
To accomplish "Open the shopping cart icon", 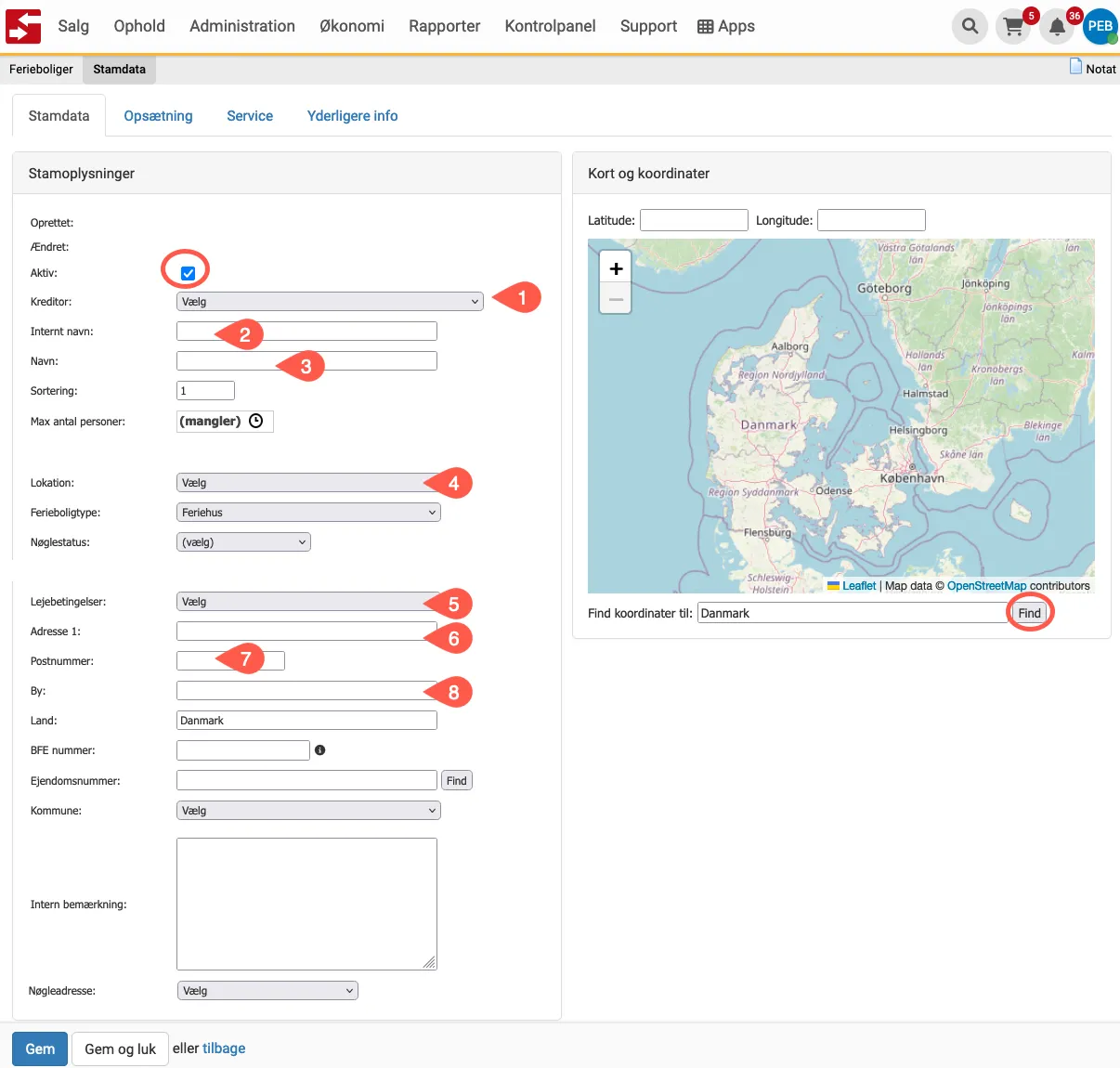I will click(1013, 27).
